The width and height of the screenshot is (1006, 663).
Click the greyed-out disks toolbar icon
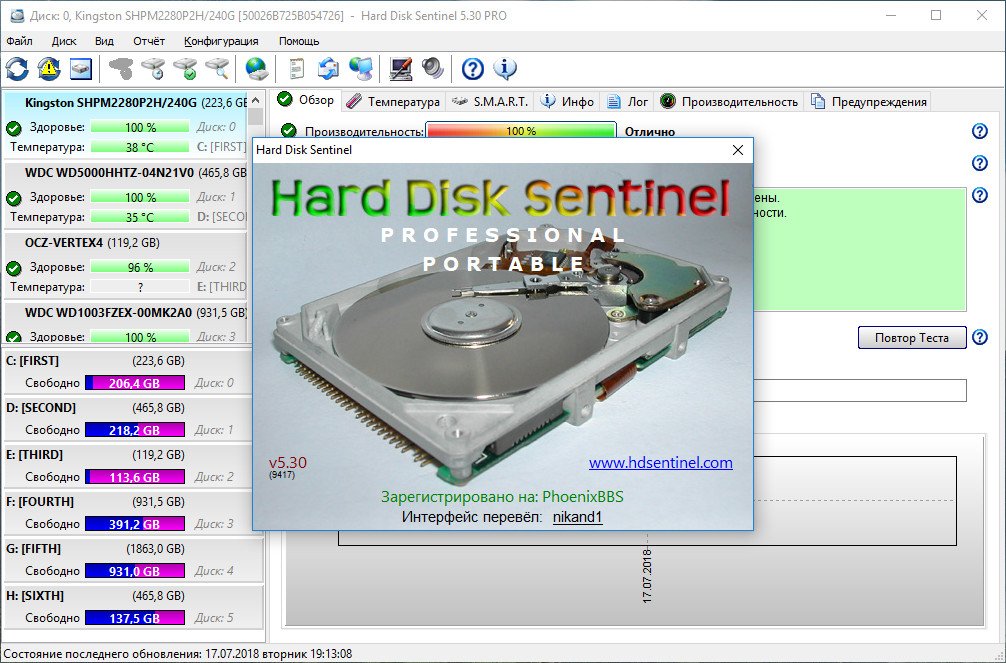[121, 69]
